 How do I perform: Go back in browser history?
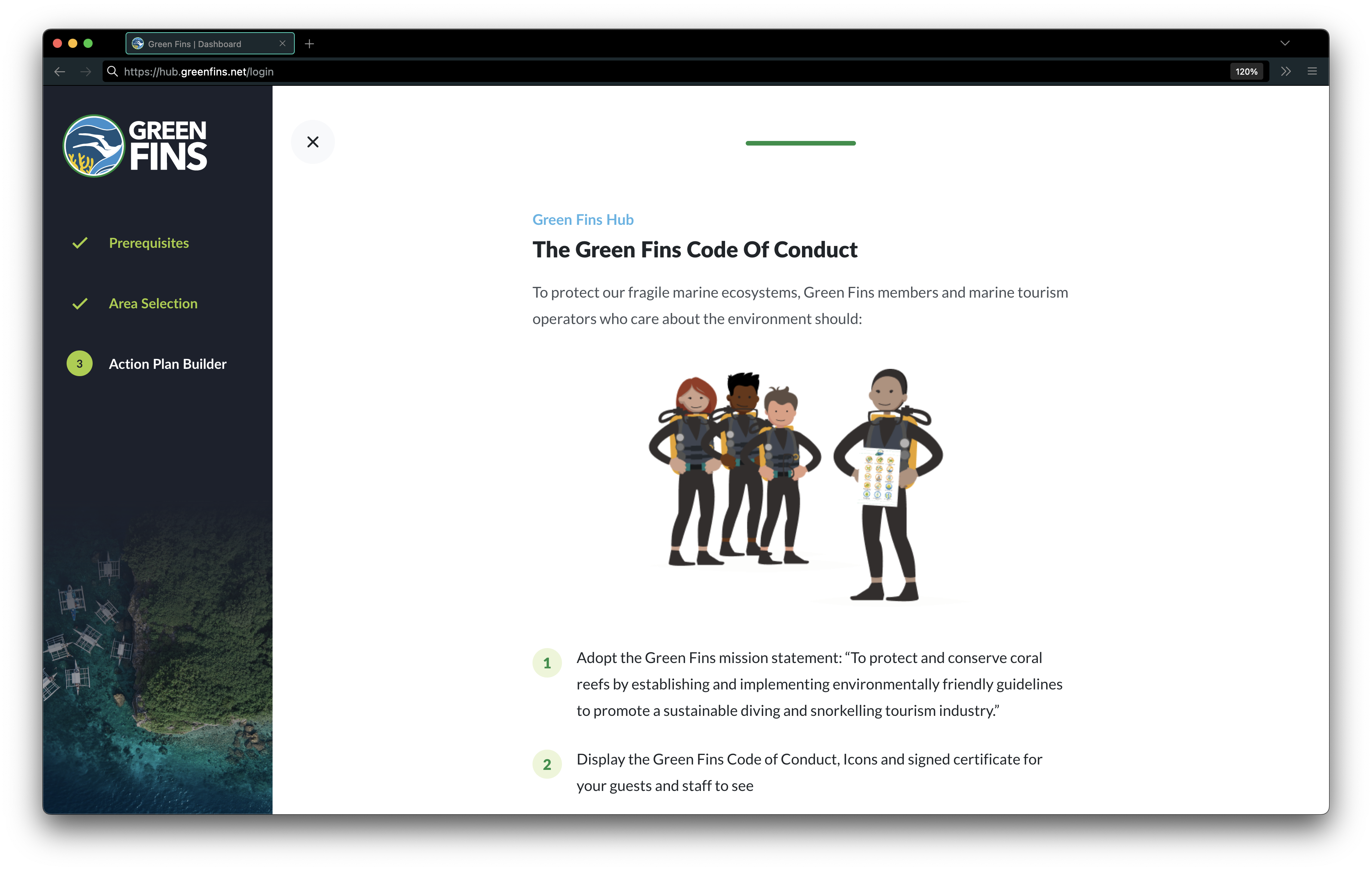[60, 71]
